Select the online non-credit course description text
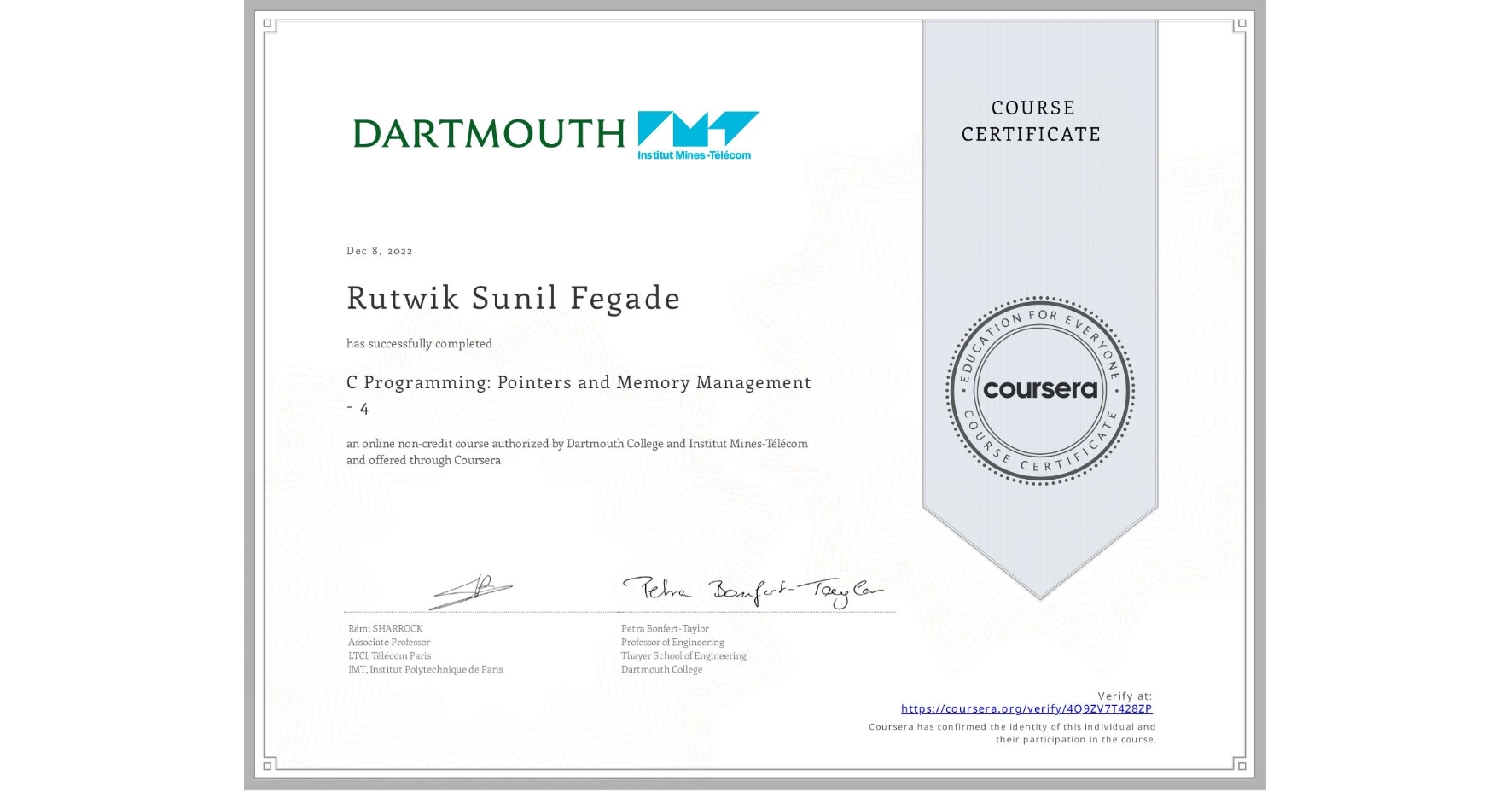This screenshot has height=792, width=1512. pos(577,451)
